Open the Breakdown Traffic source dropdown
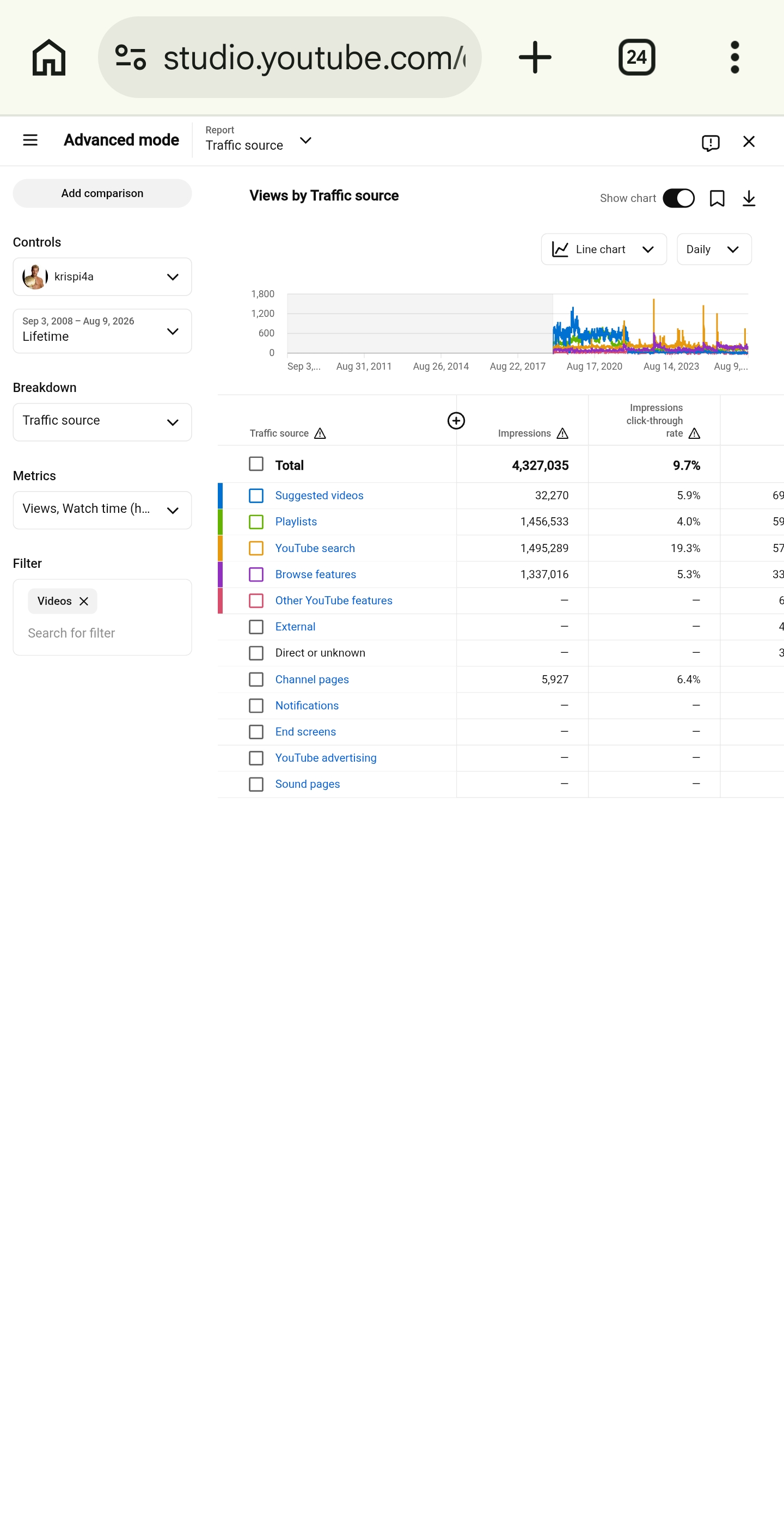The height and width of the screenshot is (1531, 784). click(102, 422)
